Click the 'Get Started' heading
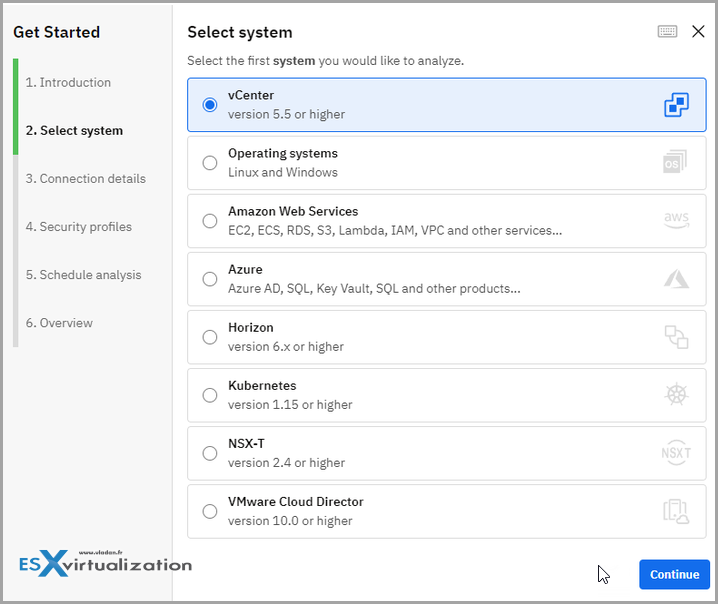 coord(56,32)
